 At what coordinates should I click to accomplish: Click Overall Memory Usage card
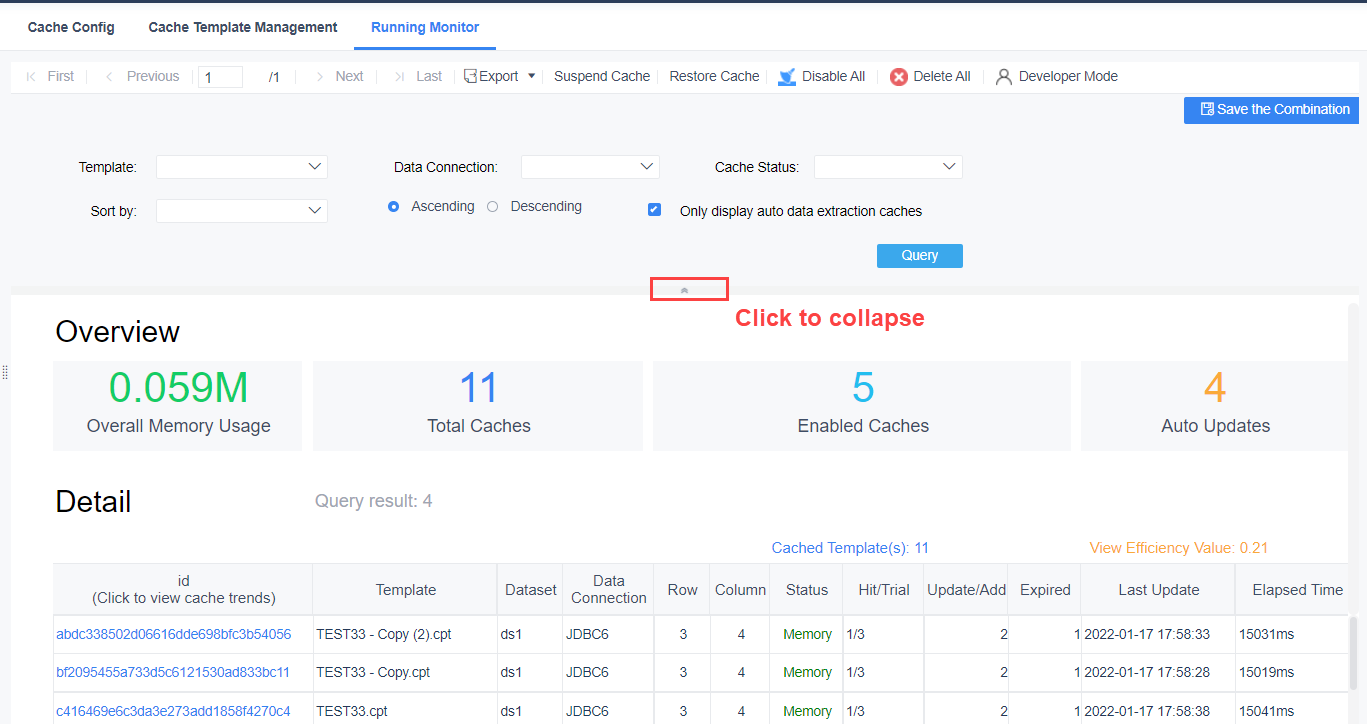pyautogui.click(x=178, y=406)
